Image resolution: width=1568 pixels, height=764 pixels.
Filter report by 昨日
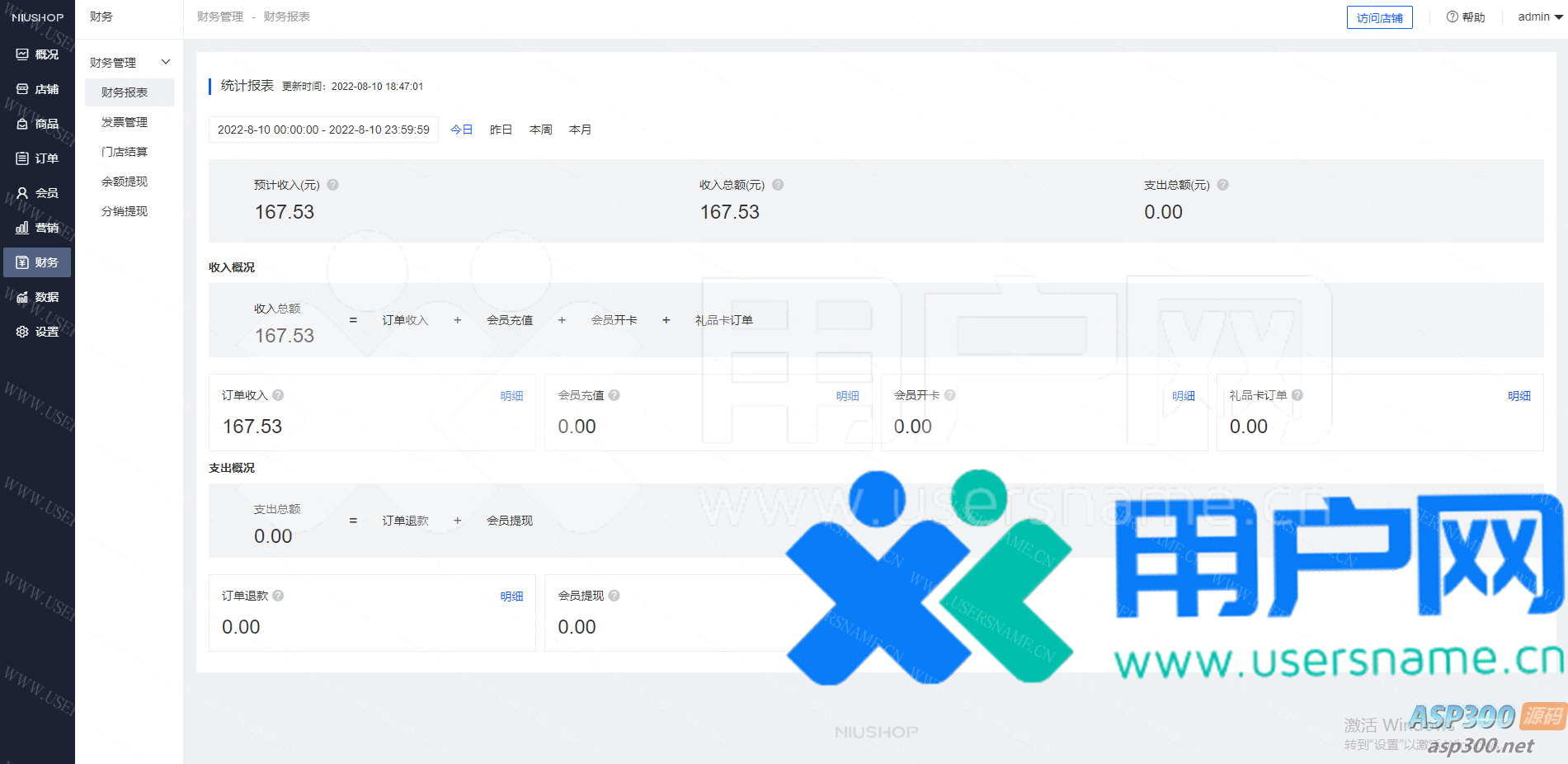click(x=501, y=130)
